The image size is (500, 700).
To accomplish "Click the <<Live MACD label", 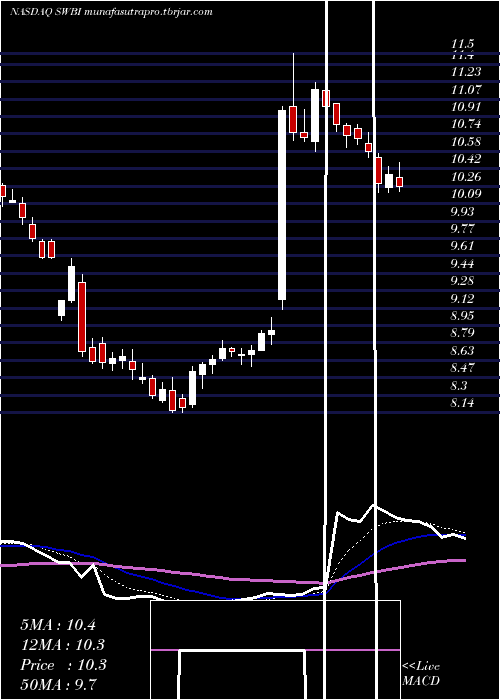I will click(421, 674).
